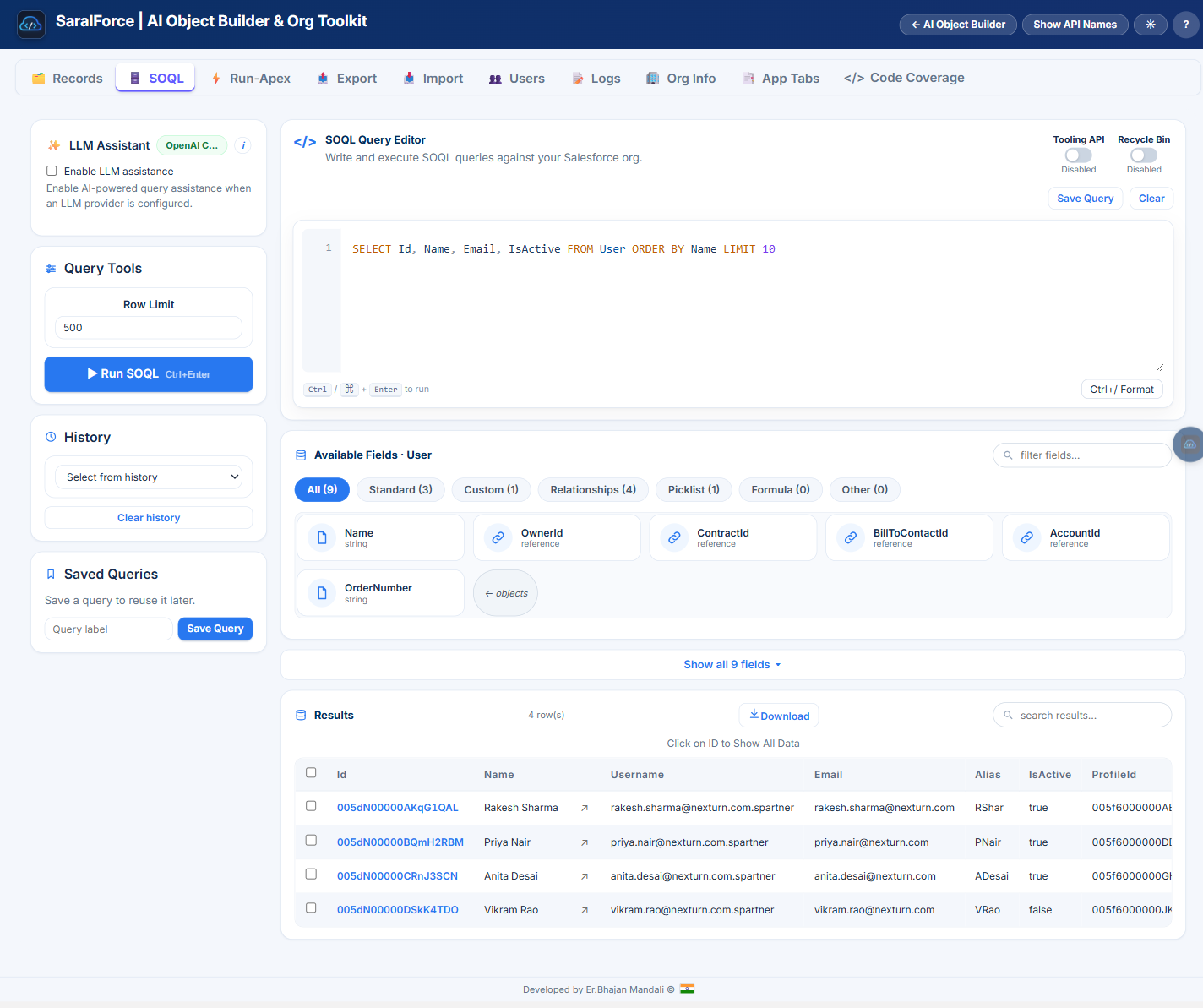Open external link for Vikram Rao

[x=585, y=910]
